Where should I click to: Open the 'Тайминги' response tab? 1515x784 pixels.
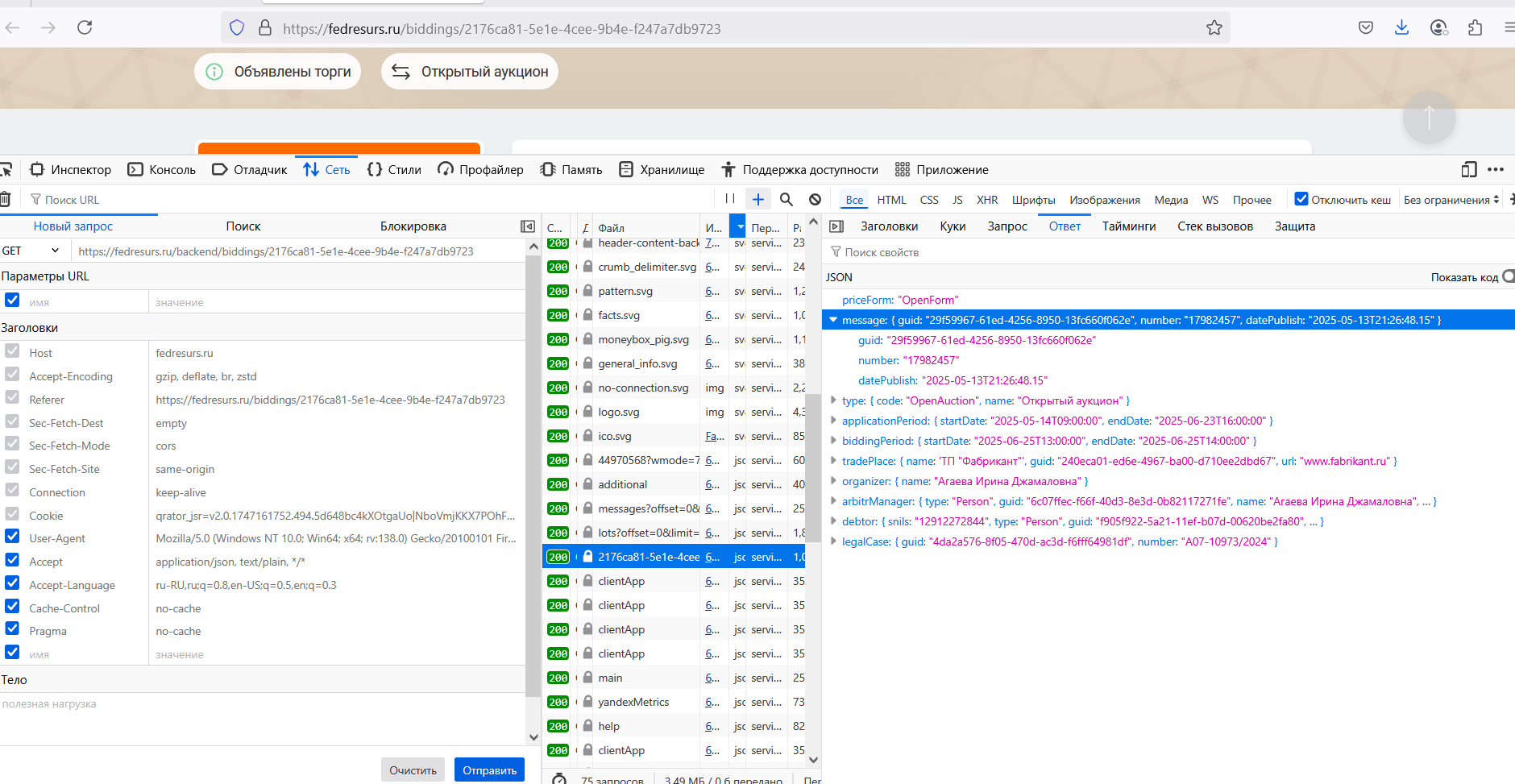click(1129, 226)
